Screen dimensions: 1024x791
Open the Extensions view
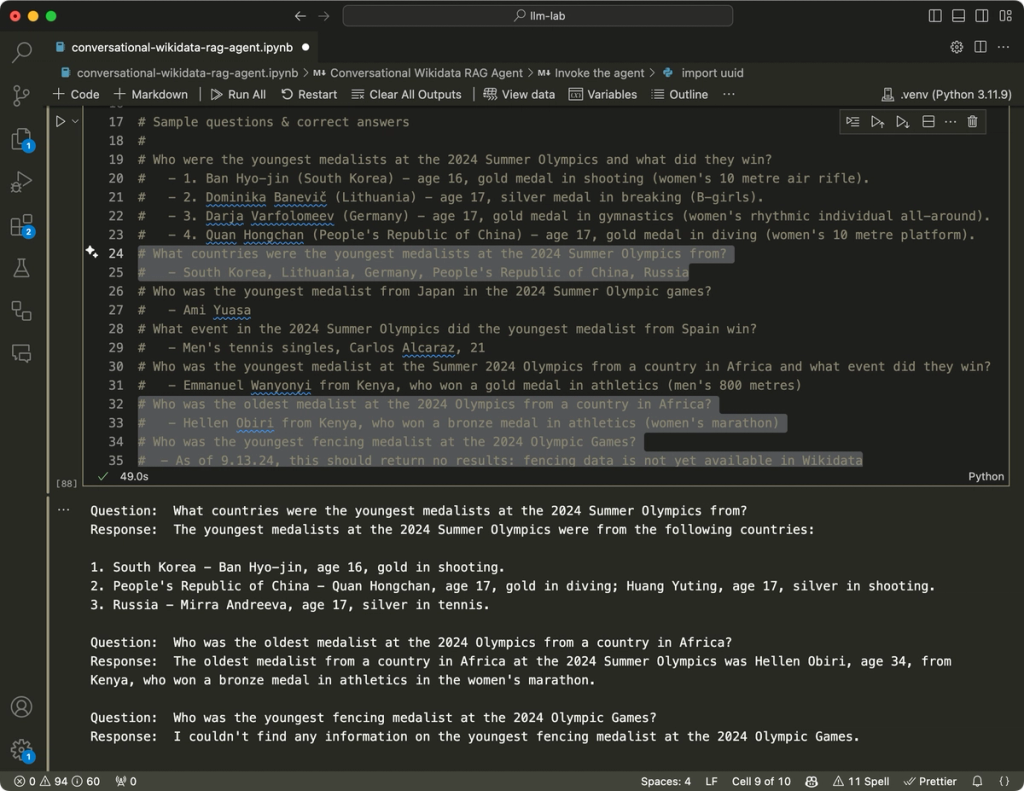coord(22,225)
